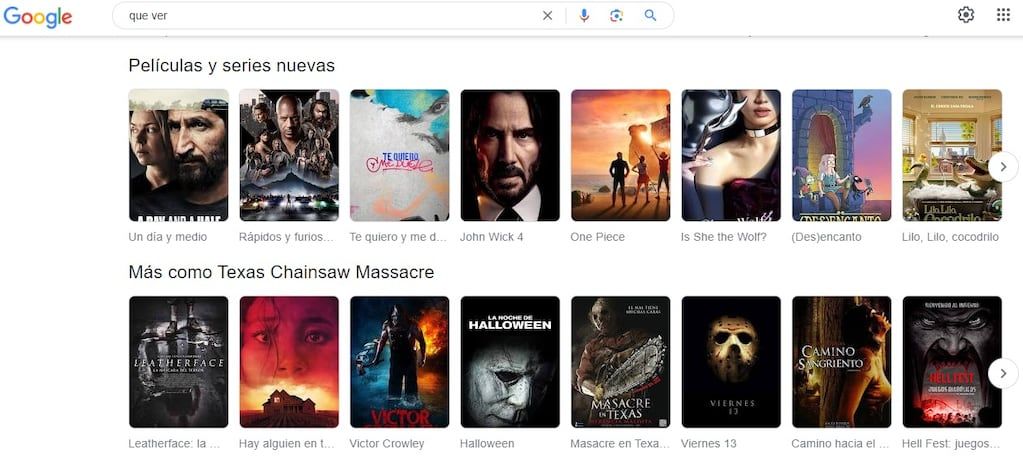This screenshot has height=467, width=1023.
Task: Open the Halloween movie poster
Action: [x=510, y=362]
